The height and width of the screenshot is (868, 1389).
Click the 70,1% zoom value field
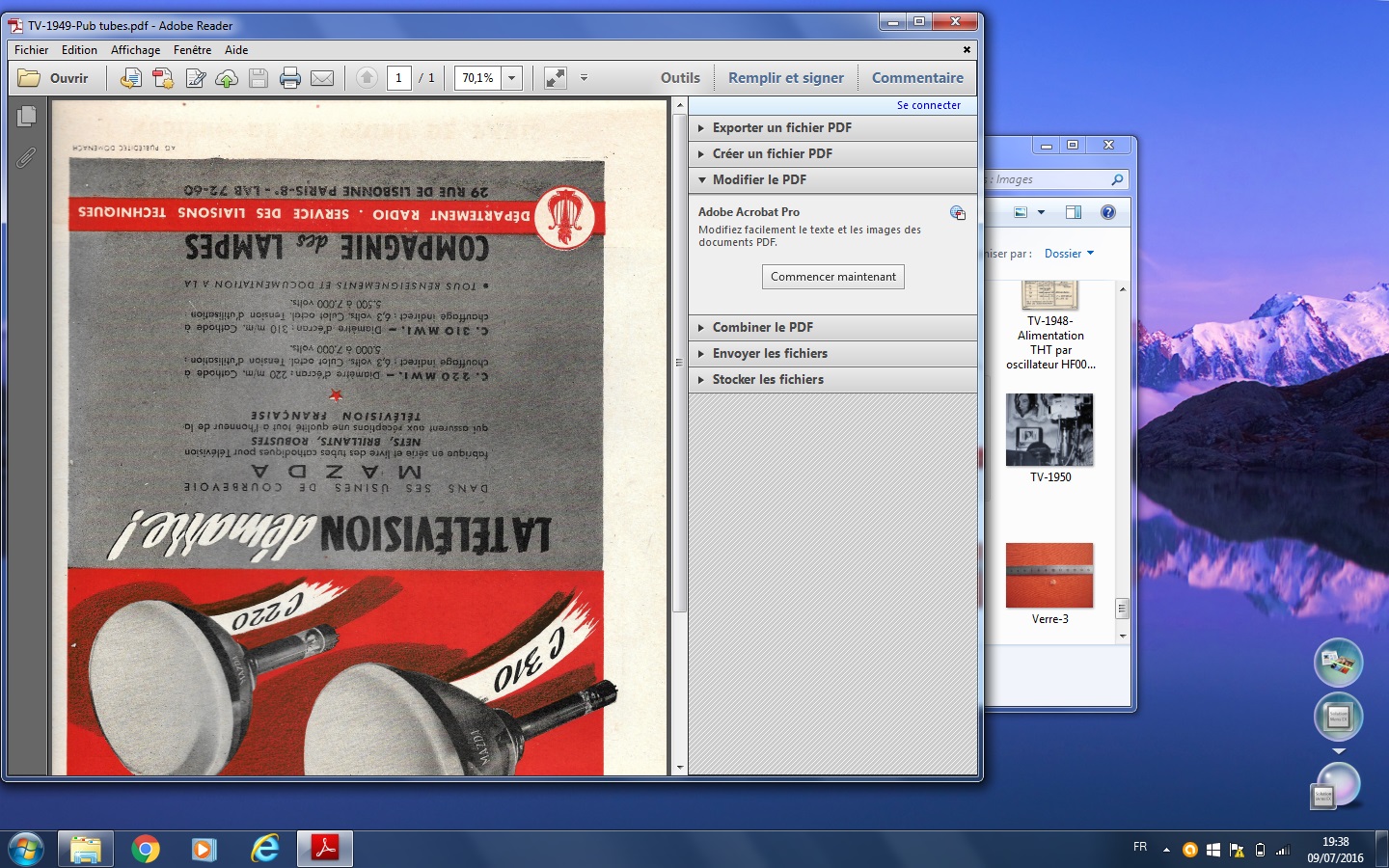click(x=478, y=78)
